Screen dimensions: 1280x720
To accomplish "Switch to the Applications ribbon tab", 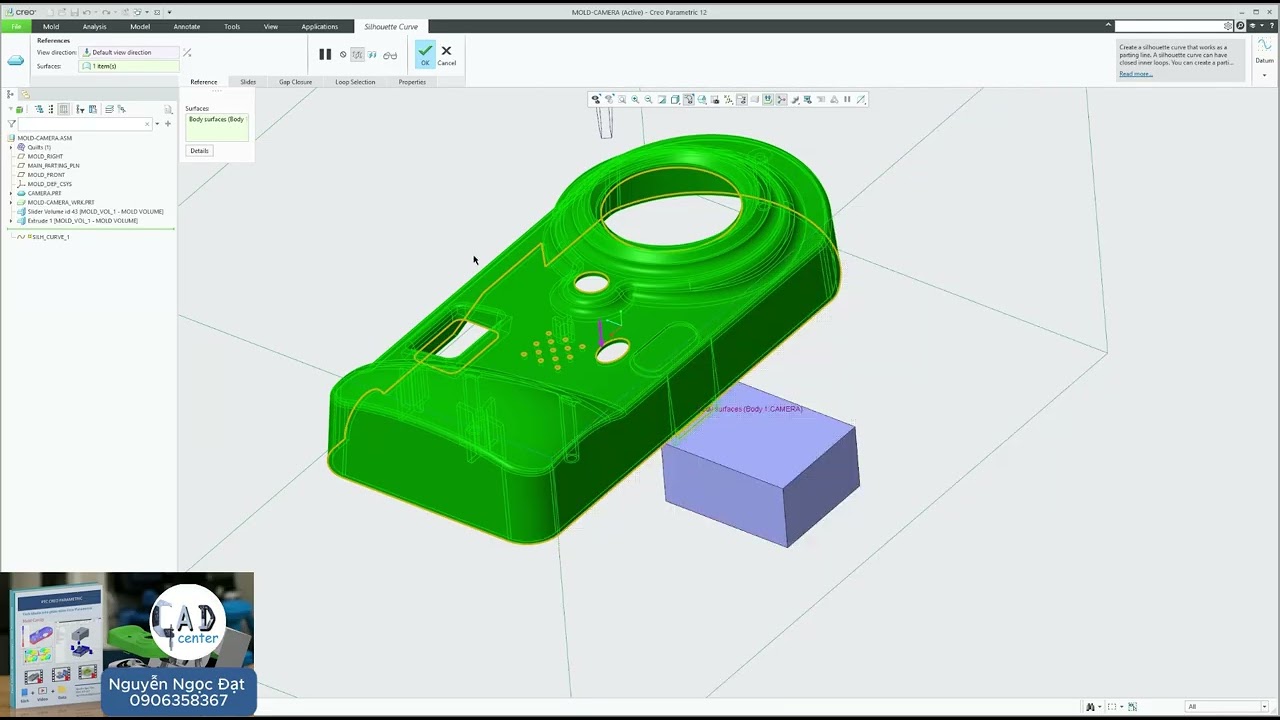I will click(x=320, y=26).
